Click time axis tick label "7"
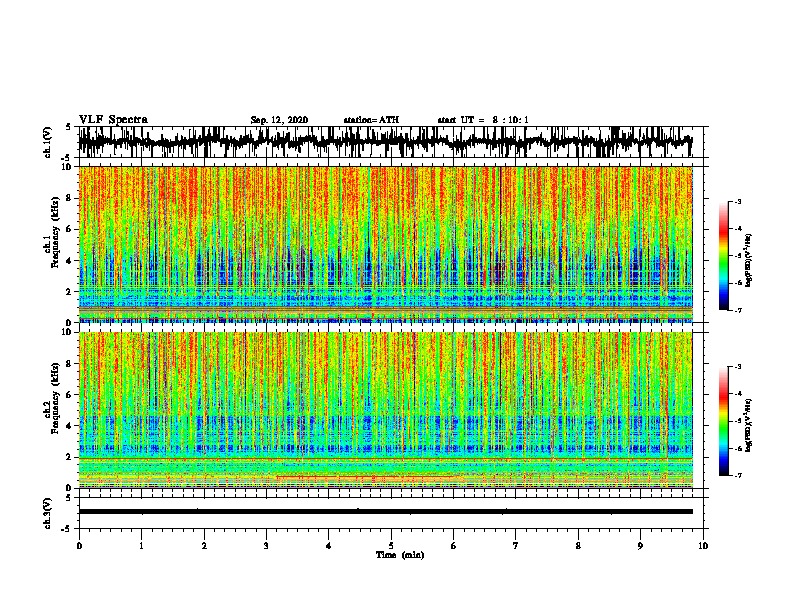792x612 pixels. click(x=516, y=546)
